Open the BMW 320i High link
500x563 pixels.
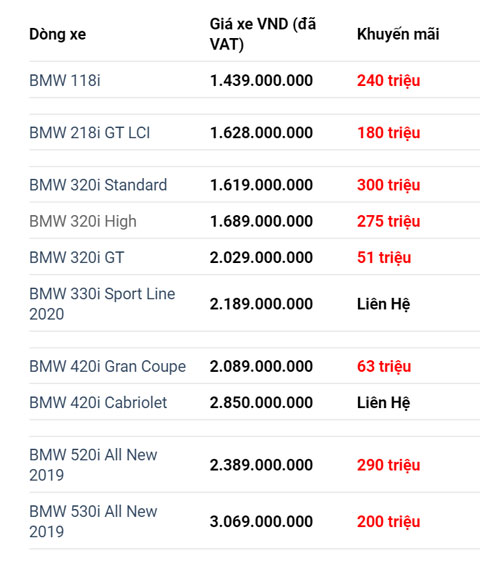pyautogui.click(x=83, y=222)
